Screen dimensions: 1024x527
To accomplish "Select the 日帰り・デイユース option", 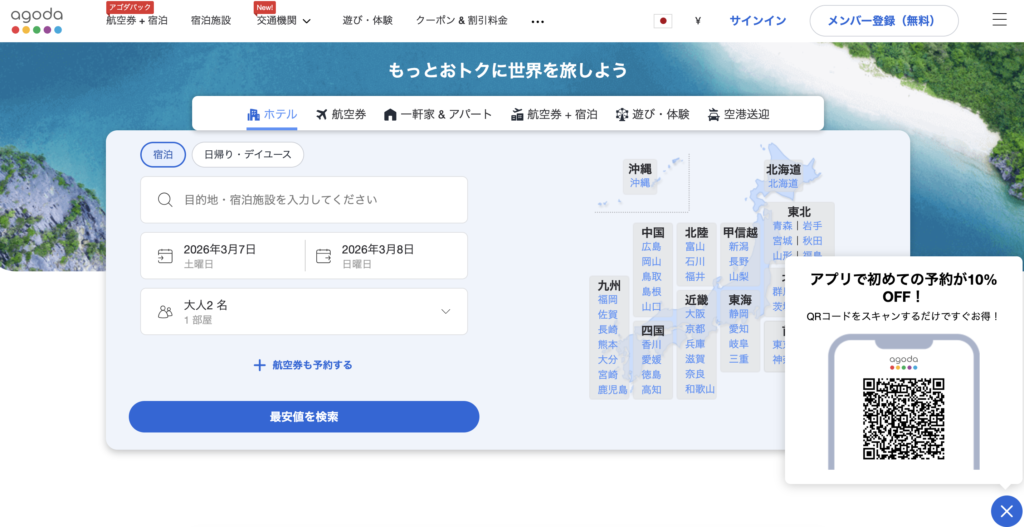I will [248, 155].
